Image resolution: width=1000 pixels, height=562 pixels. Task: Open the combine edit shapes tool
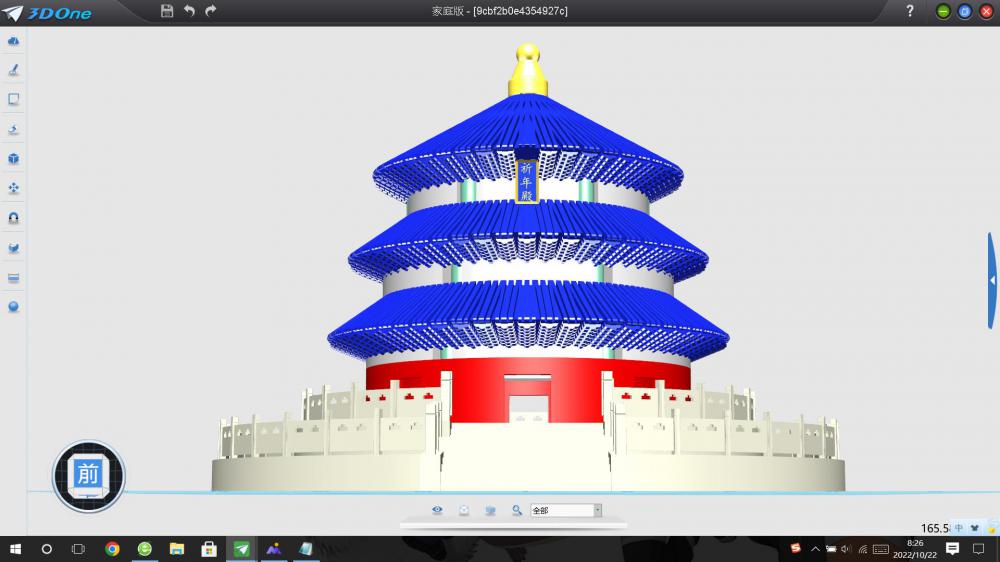13,248
